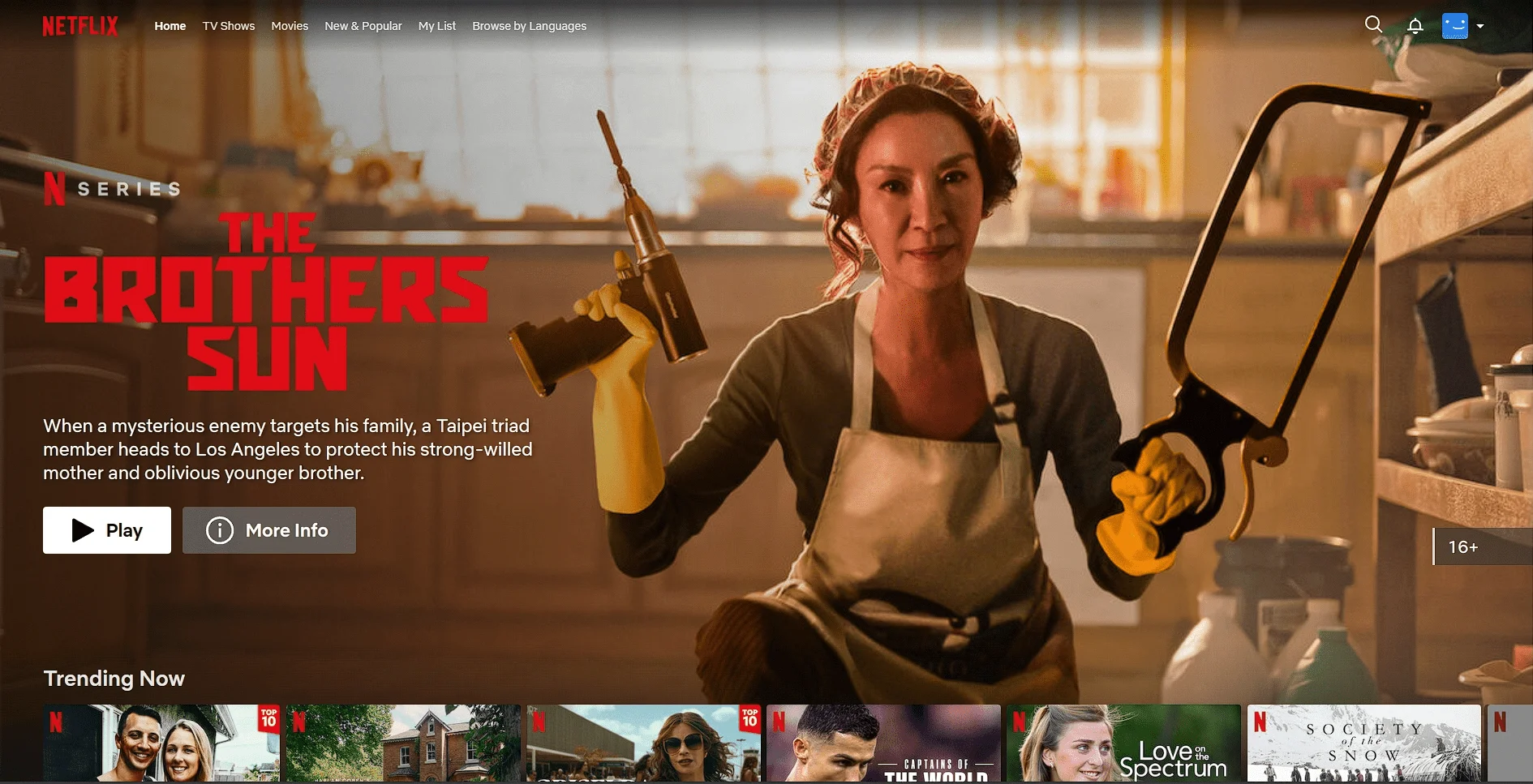Click The Brothers Sun title logo
This screenshot has width=1533, height=784.
tap(266, 302)
